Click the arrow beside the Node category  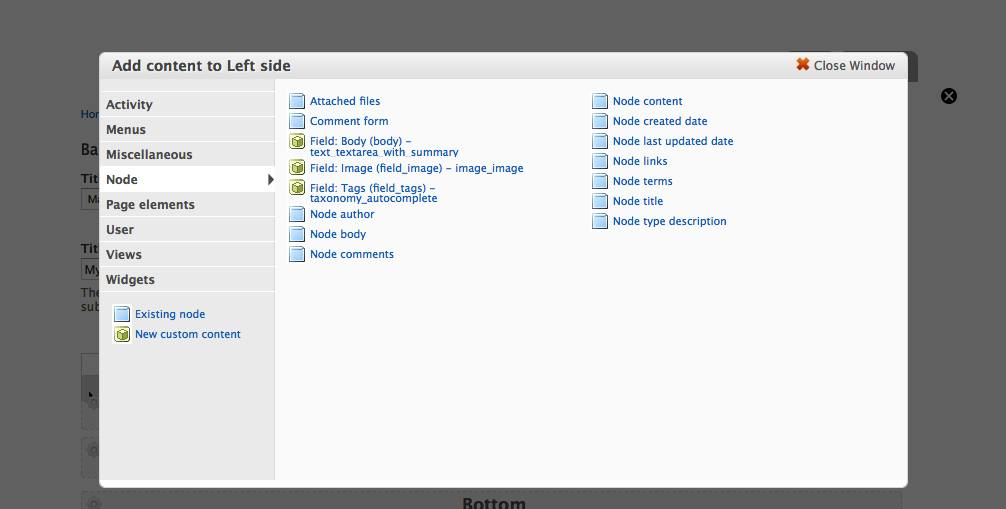coord(270,180)
